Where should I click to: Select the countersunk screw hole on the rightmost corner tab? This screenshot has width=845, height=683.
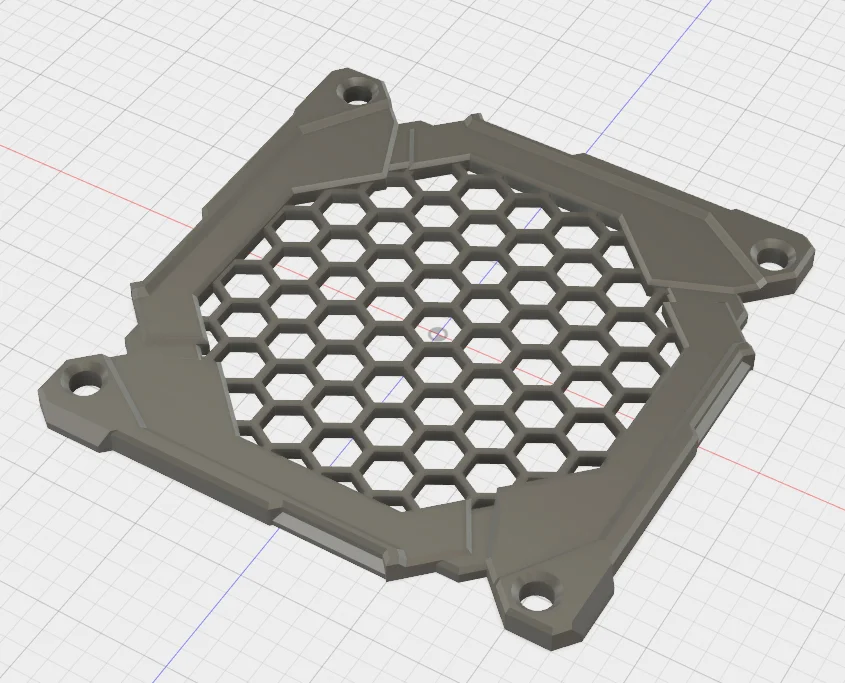pyautogui.click(x=774, y=256)
